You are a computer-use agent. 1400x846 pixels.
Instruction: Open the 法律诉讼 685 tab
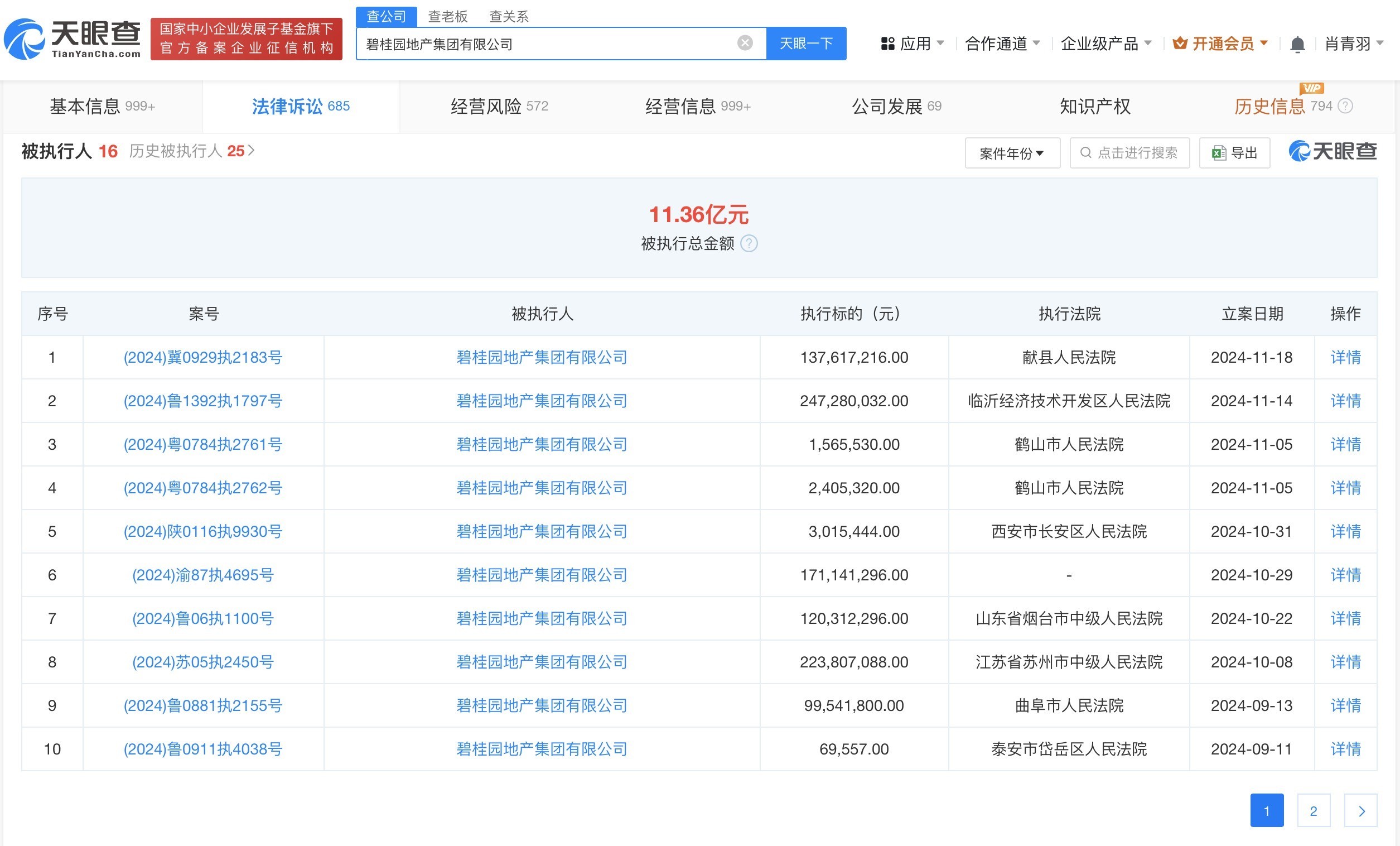tap(301, 107)
